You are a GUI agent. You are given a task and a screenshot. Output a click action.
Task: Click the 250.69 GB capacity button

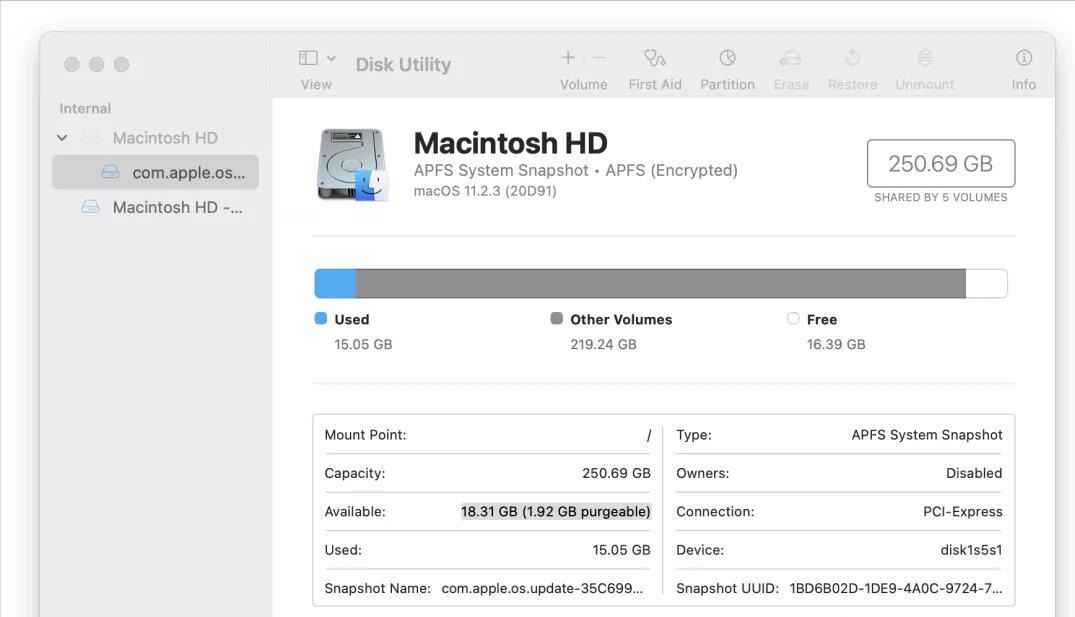click(x=940, y=163)
